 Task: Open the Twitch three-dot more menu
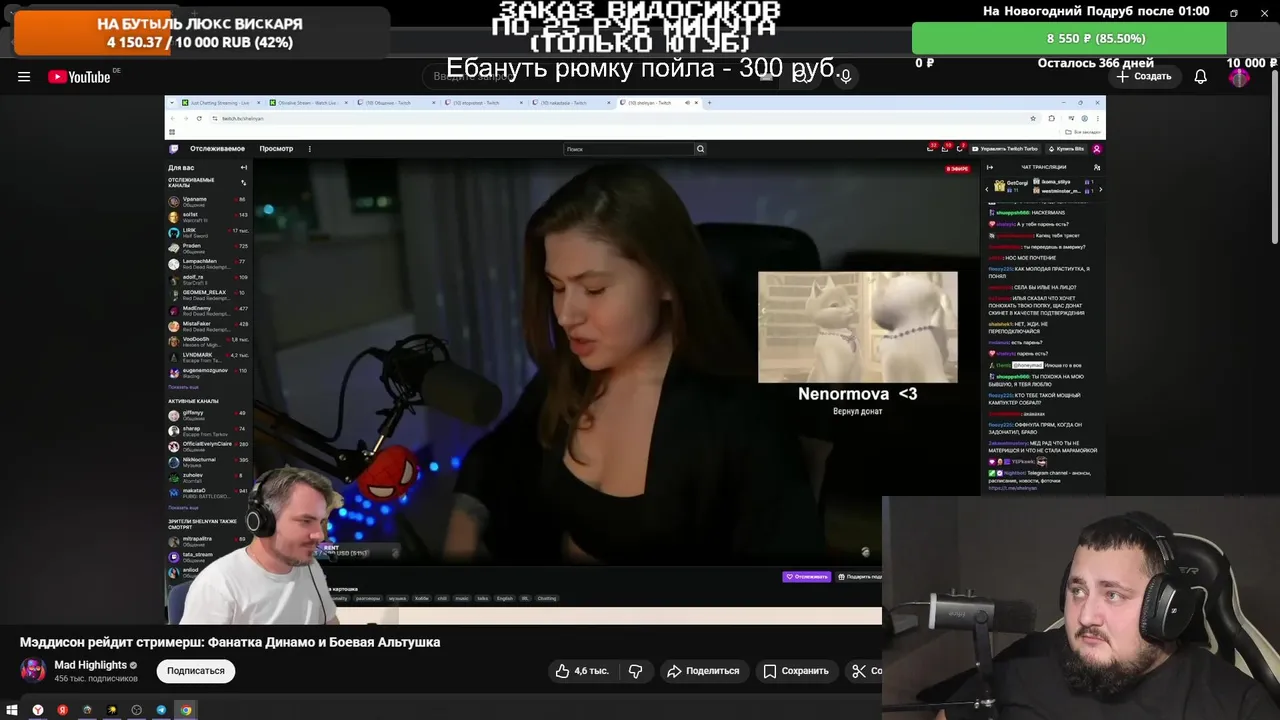(x=310, y=149)
